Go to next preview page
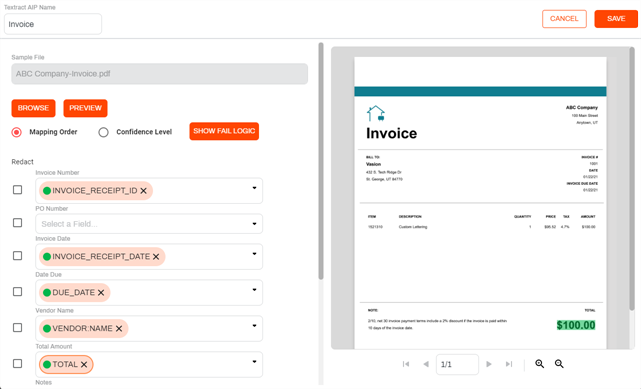This screenshot has height=389, width=641. [489, 364]
